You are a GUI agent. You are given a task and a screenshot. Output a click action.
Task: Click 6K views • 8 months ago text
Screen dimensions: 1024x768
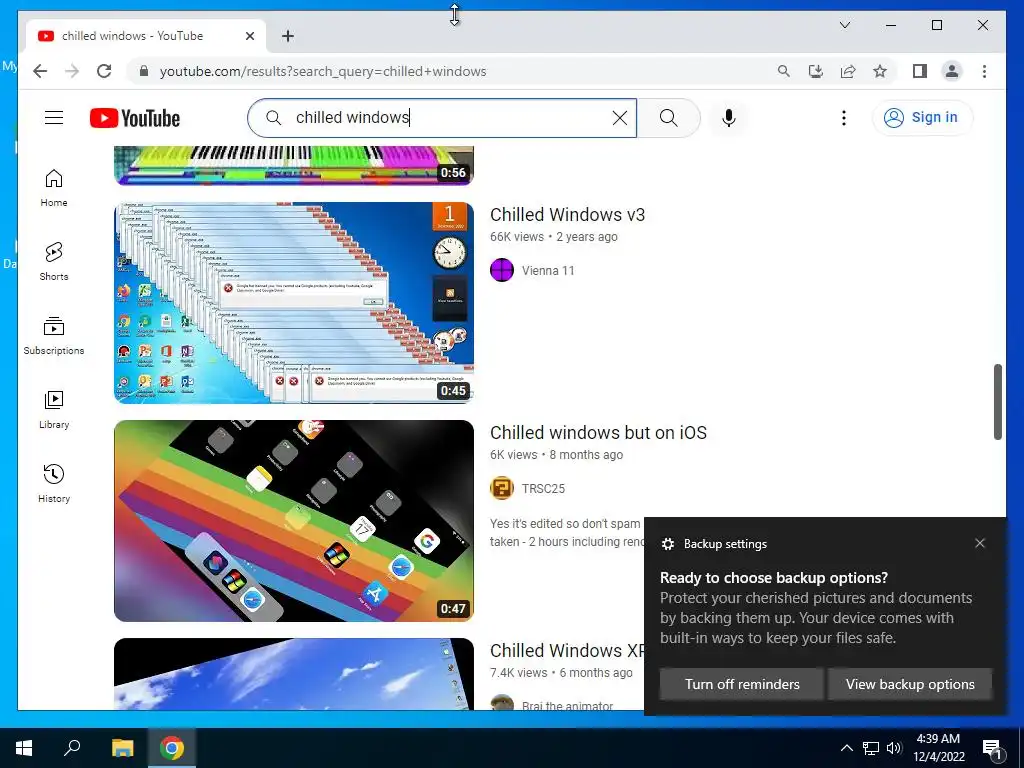click(556, 455)
